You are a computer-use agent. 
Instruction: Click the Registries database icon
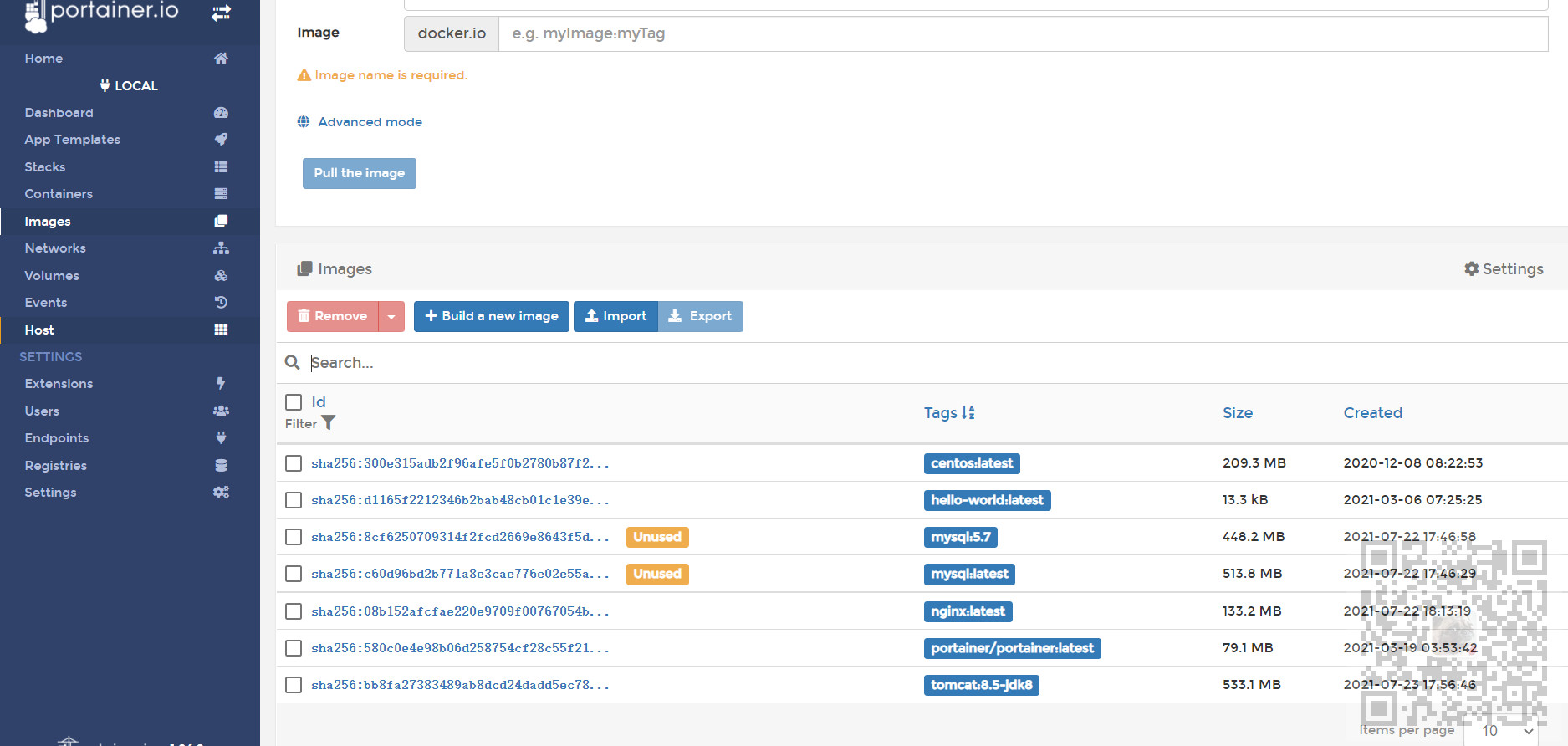coord(221,465)
